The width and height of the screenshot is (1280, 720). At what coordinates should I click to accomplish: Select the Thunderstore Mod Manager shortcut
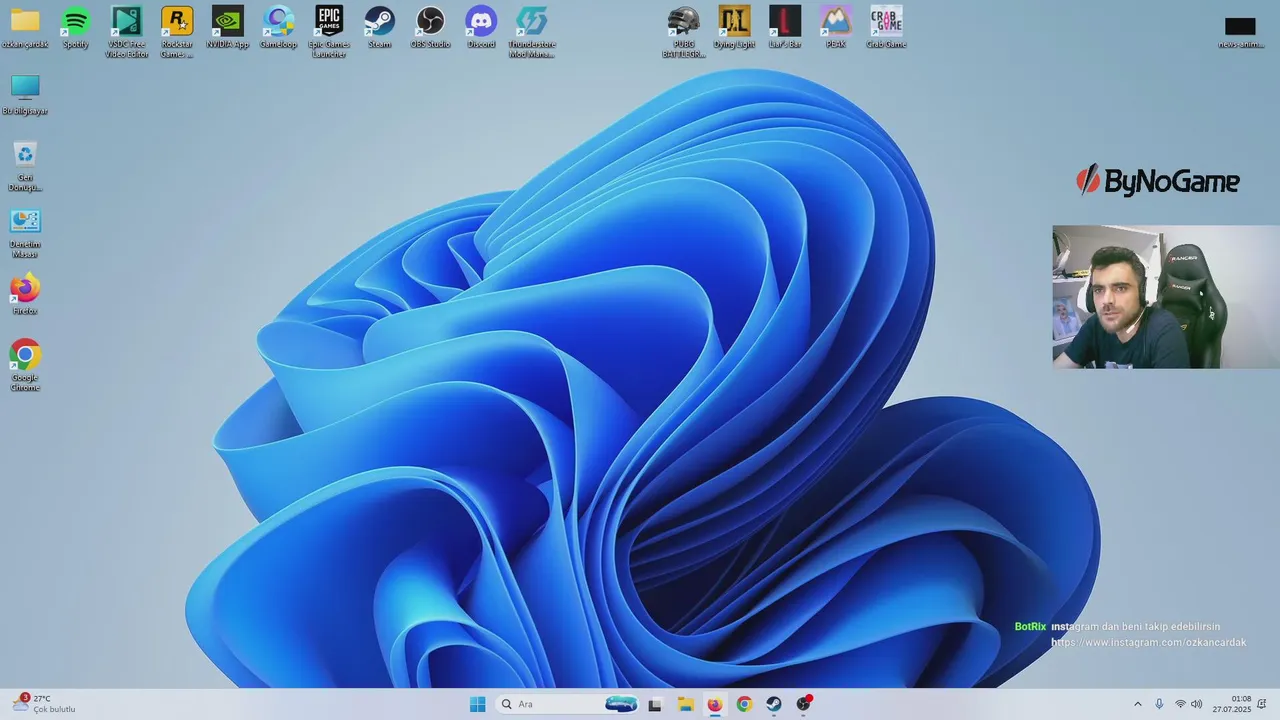tap(532, 32)
